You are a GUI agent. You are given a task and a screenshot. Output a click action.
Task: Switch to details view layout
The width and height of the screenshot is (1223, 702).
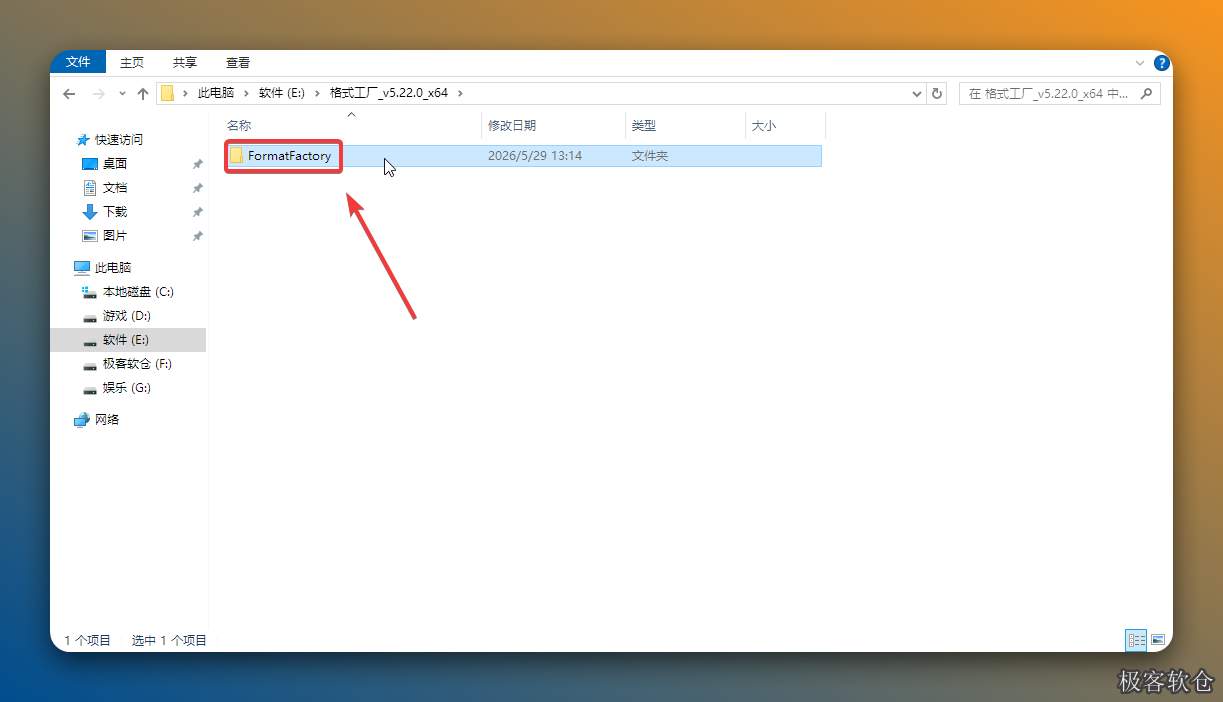coord(1136,640)
